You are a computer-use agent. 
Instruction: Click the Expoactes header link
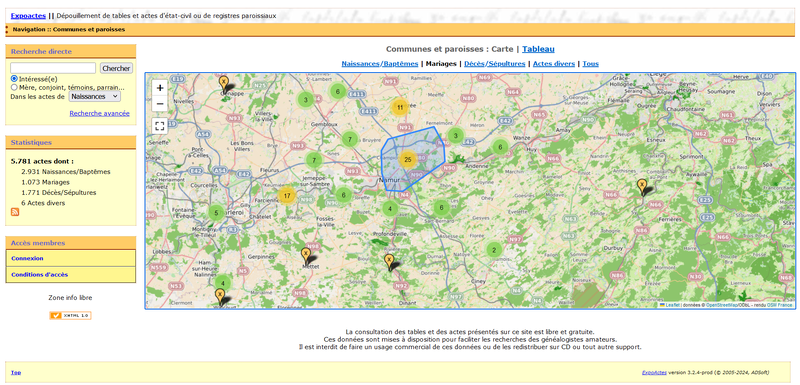pyautogui.click(x=28, y=16)
